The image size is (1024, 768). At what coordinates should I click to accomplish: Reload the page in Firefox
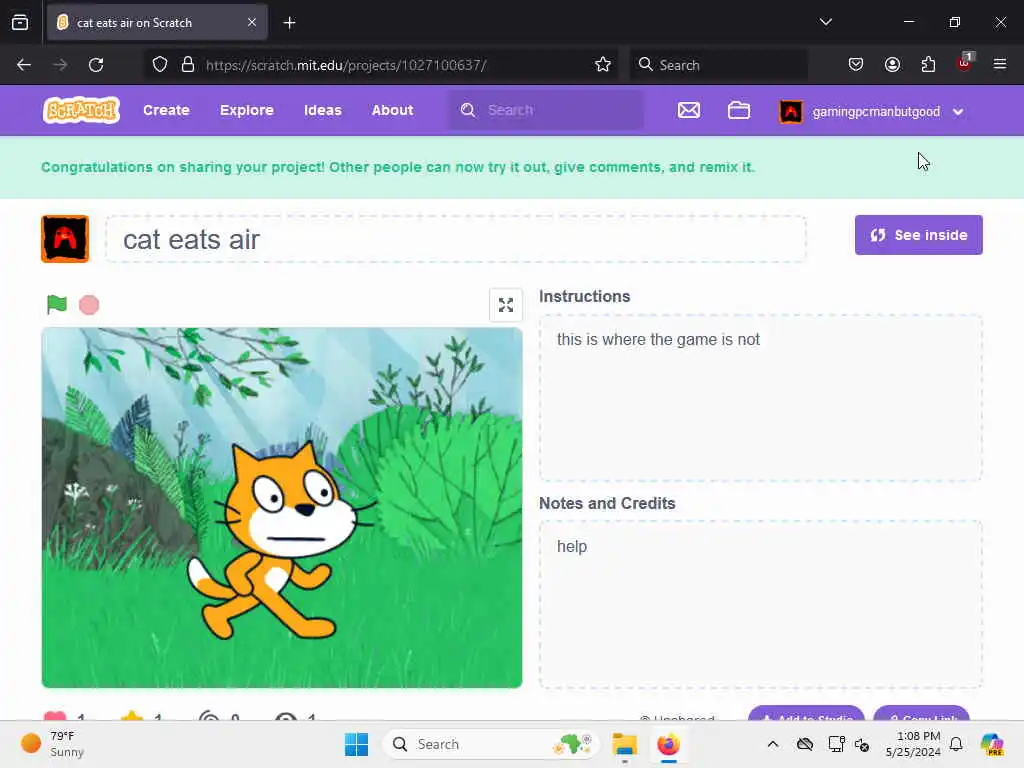pyautogui.click(x=96, y=65)
